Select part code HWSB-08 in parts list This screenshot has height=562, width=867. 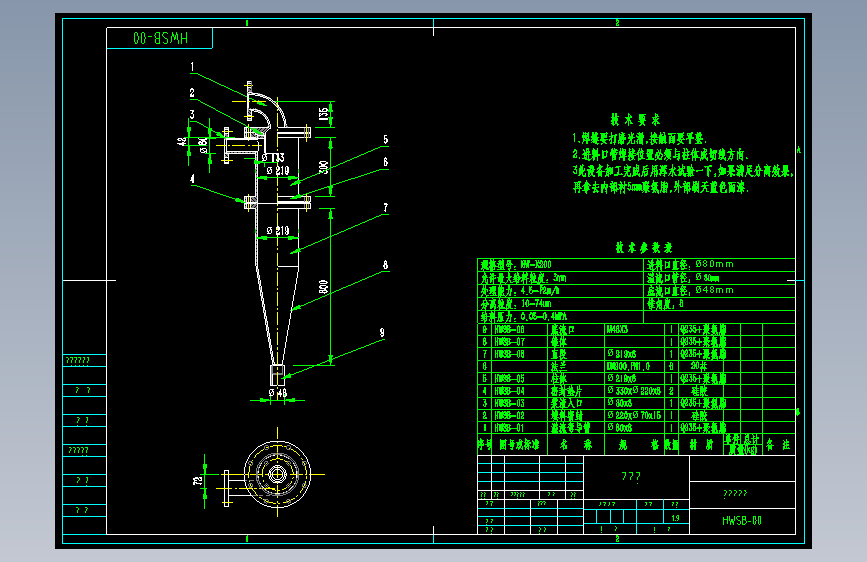509,329
